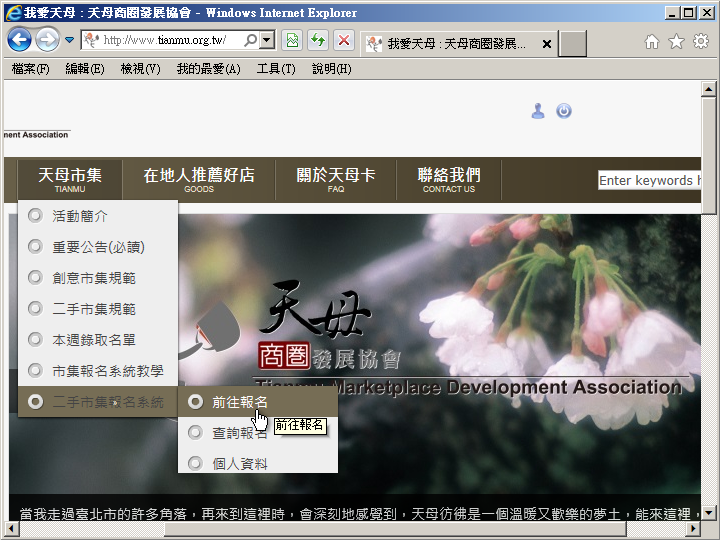720x540 pixels.
Task: Close the 我愛天母 browser tab
Action: pos(547,44)
